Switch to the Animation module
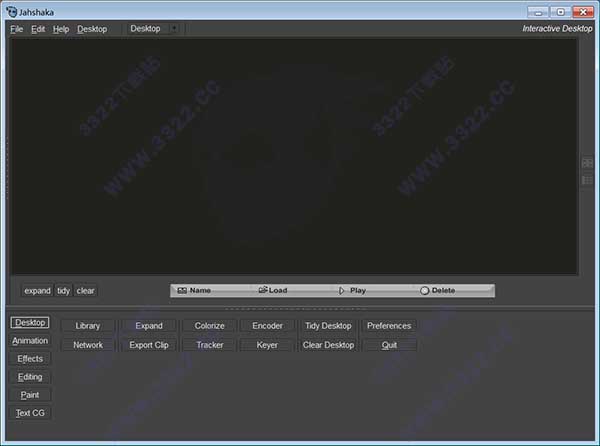Screen dimensions: 600x446 coord(30,340)
